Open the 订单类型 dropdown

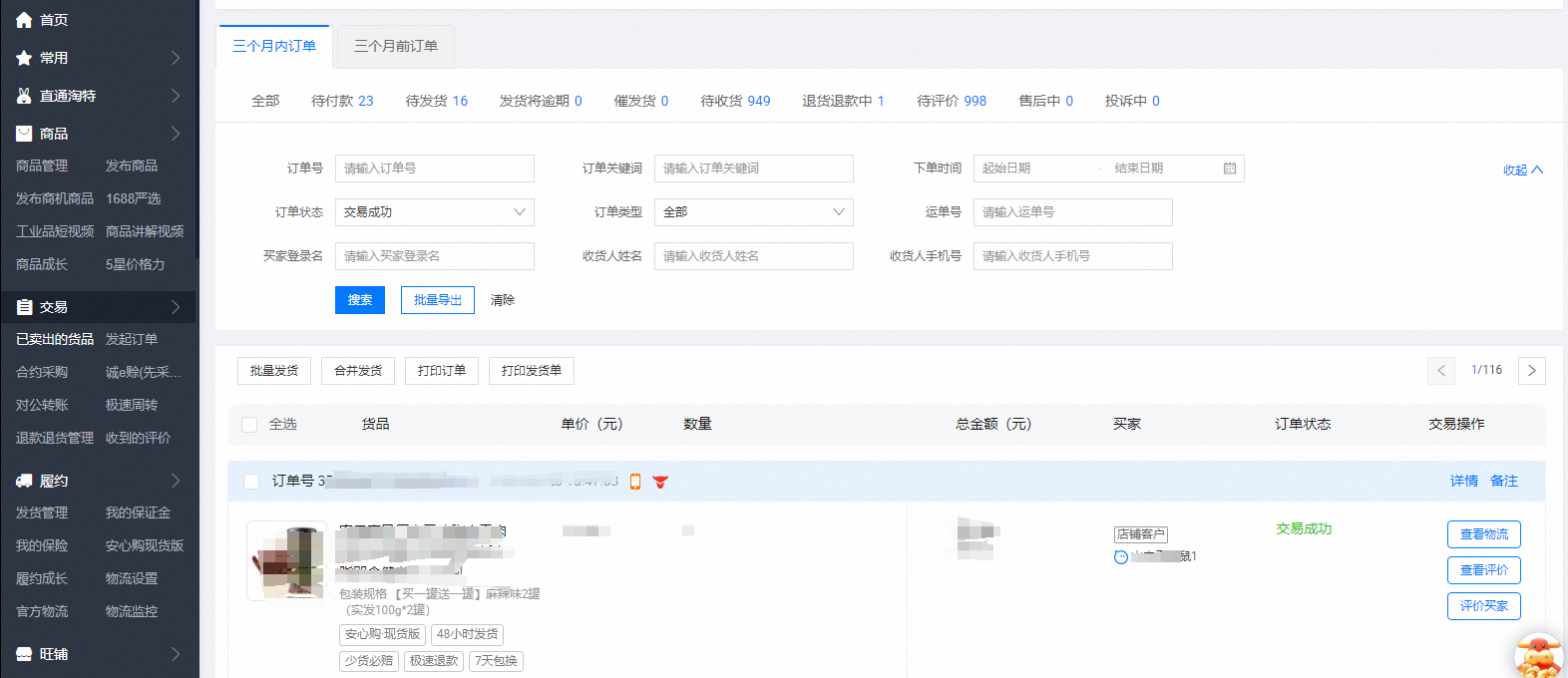(753, 212)
